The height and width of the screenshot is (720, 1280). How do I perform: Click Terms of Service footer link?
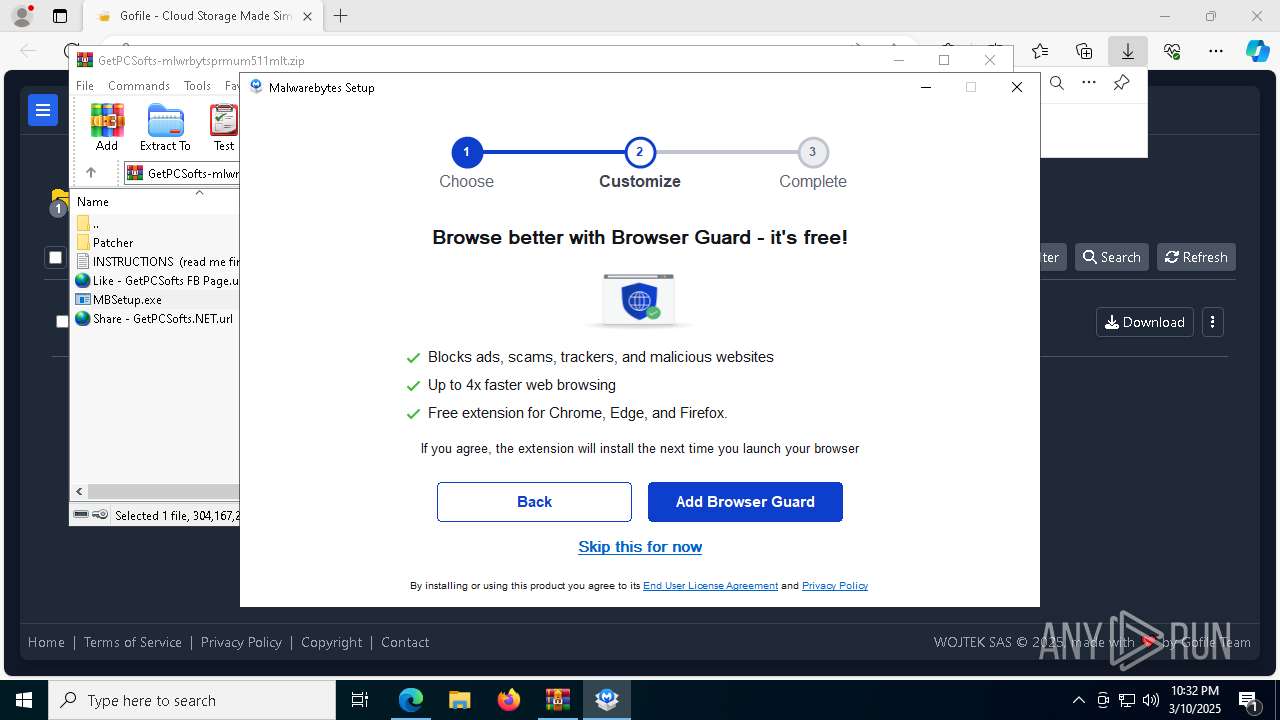tap(133, 642)
